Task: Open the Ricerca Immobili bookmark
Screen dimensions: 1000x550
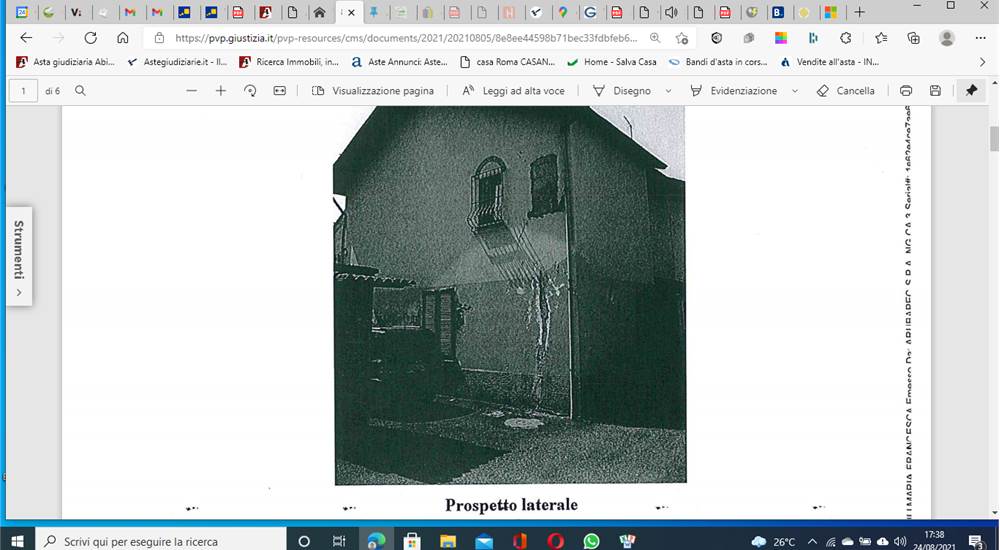Action: pos(289,62)
